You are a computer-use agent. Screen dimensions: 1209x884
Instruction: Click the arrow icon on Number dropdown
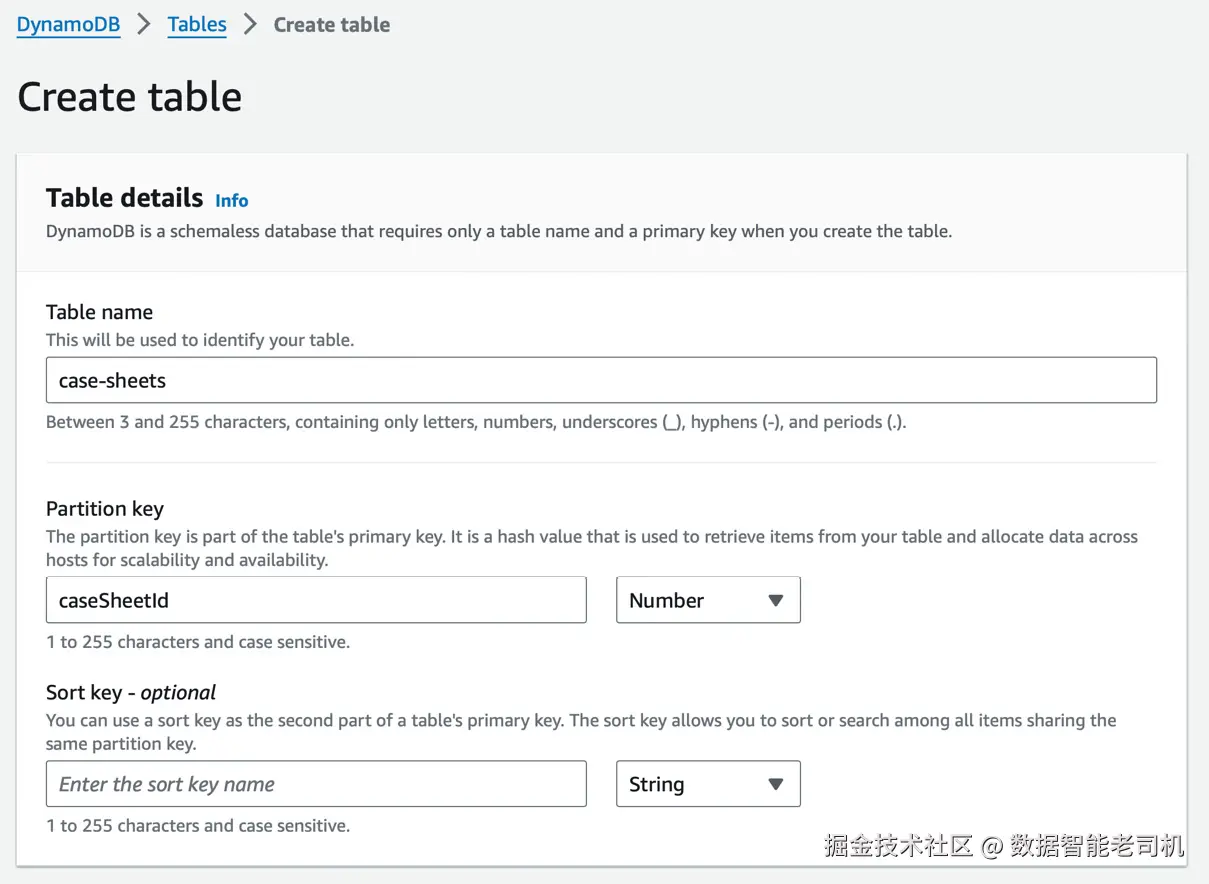[x=775, y=600]
